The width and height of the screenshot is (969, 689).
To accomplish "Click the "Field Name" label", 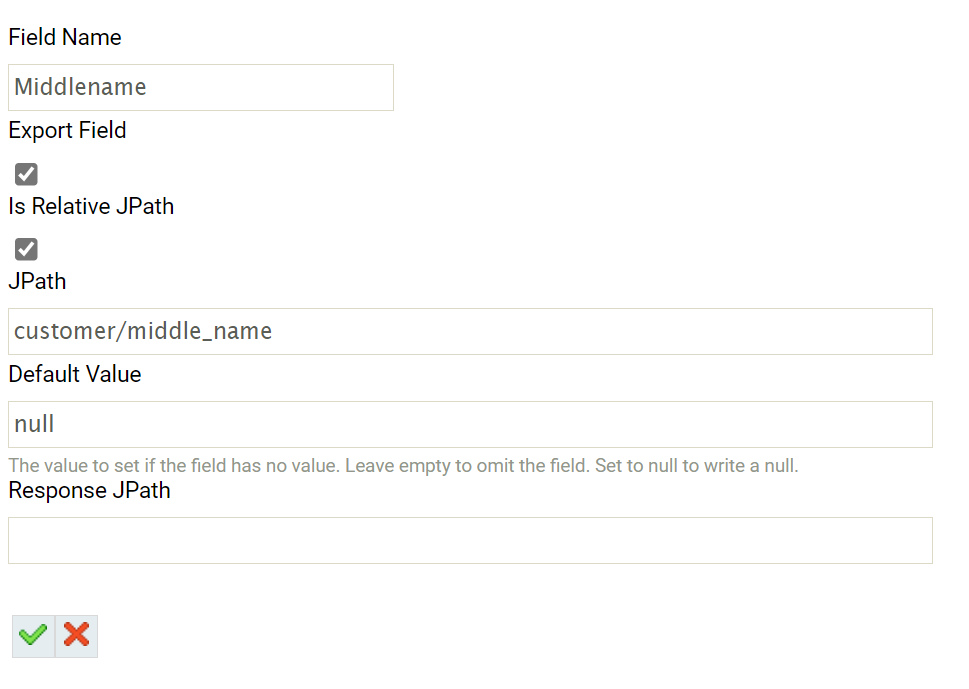I will coord(65,37).
